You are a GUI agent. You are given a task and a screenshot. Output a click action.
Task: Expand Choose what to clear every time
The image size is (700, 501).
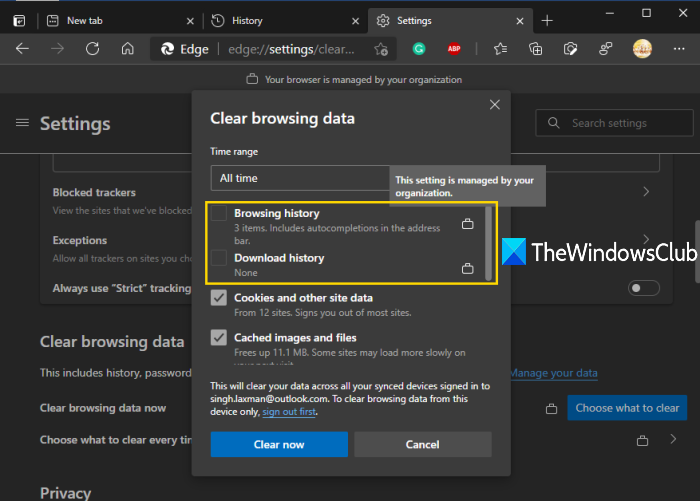click(672, 440)
